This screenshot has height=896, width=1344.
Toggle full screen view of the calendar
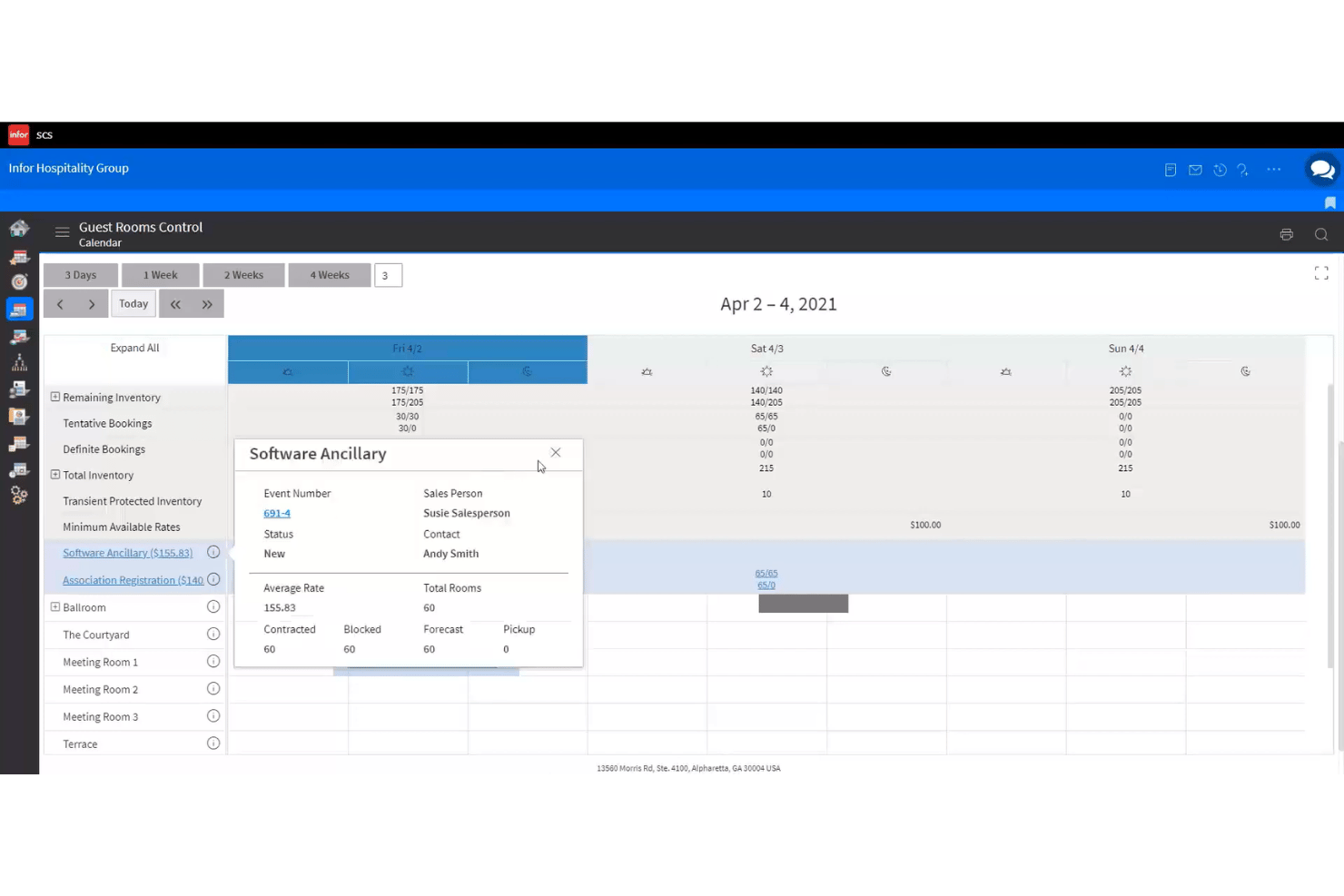(x=1321, y=273)
